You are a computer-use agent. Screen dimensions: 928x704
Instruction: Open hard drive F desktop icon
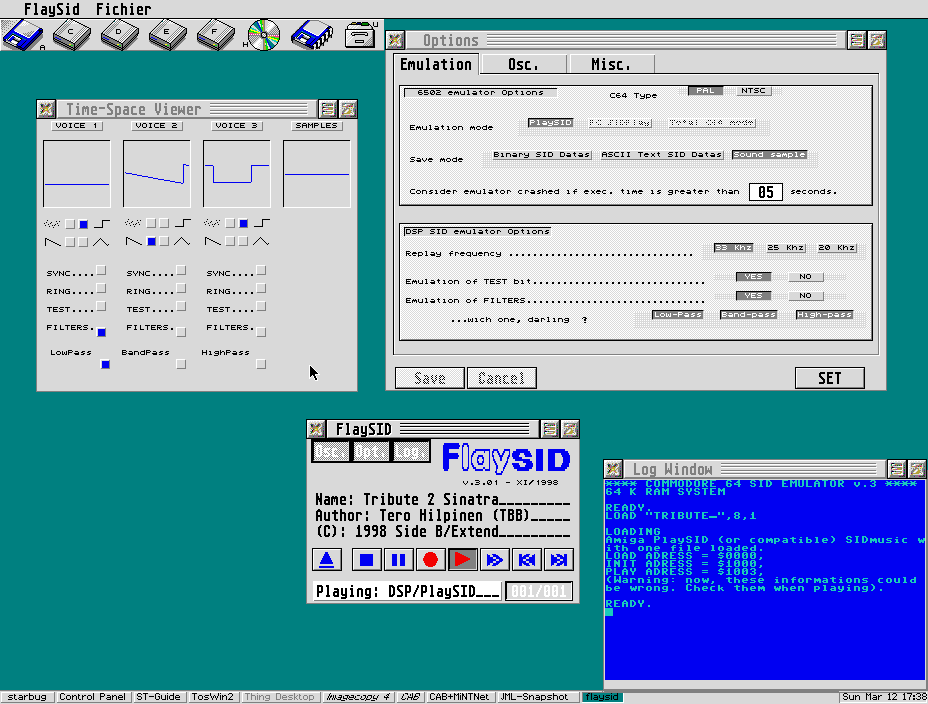coord(215,35)
